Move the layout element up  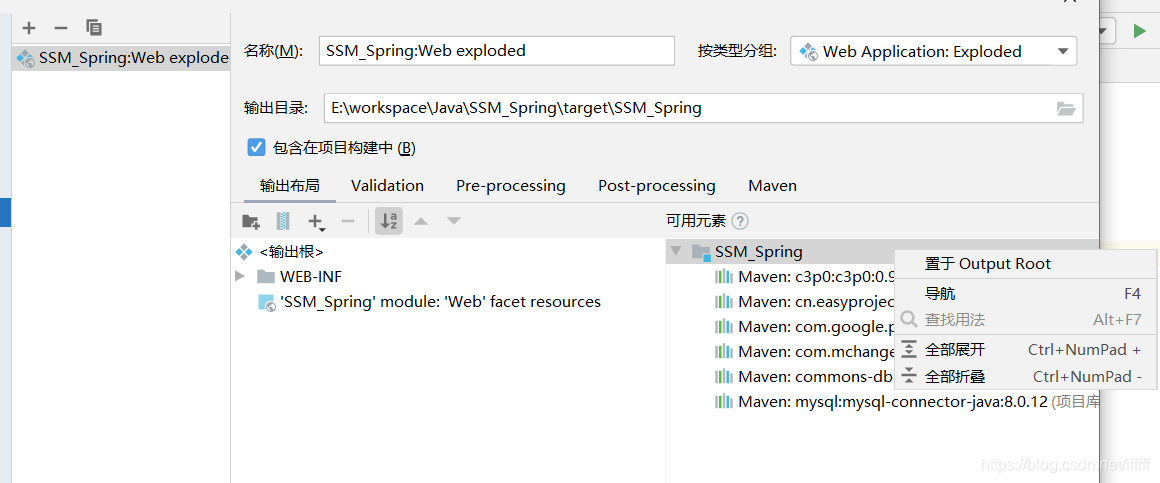pos(421,220)
